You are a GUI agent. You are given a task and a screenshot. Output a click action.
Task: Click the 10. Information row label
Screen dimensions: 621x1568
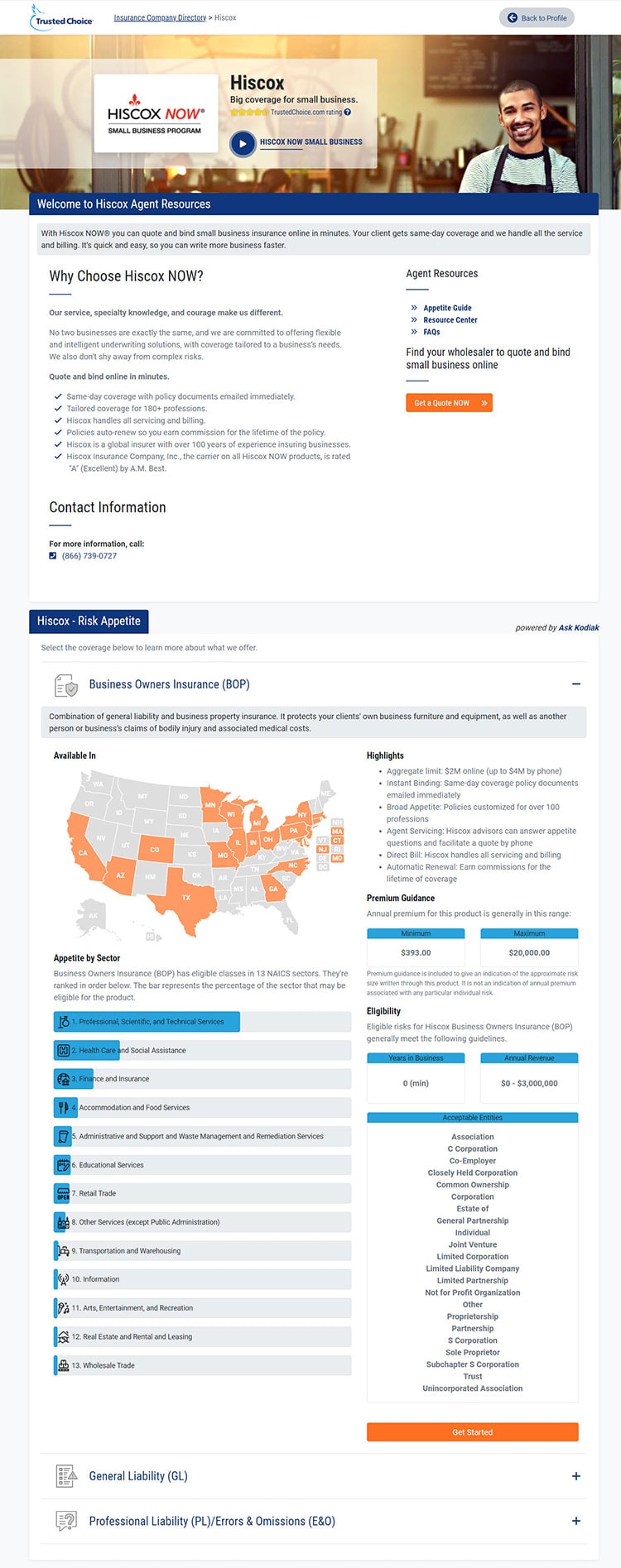point(95,1280)
